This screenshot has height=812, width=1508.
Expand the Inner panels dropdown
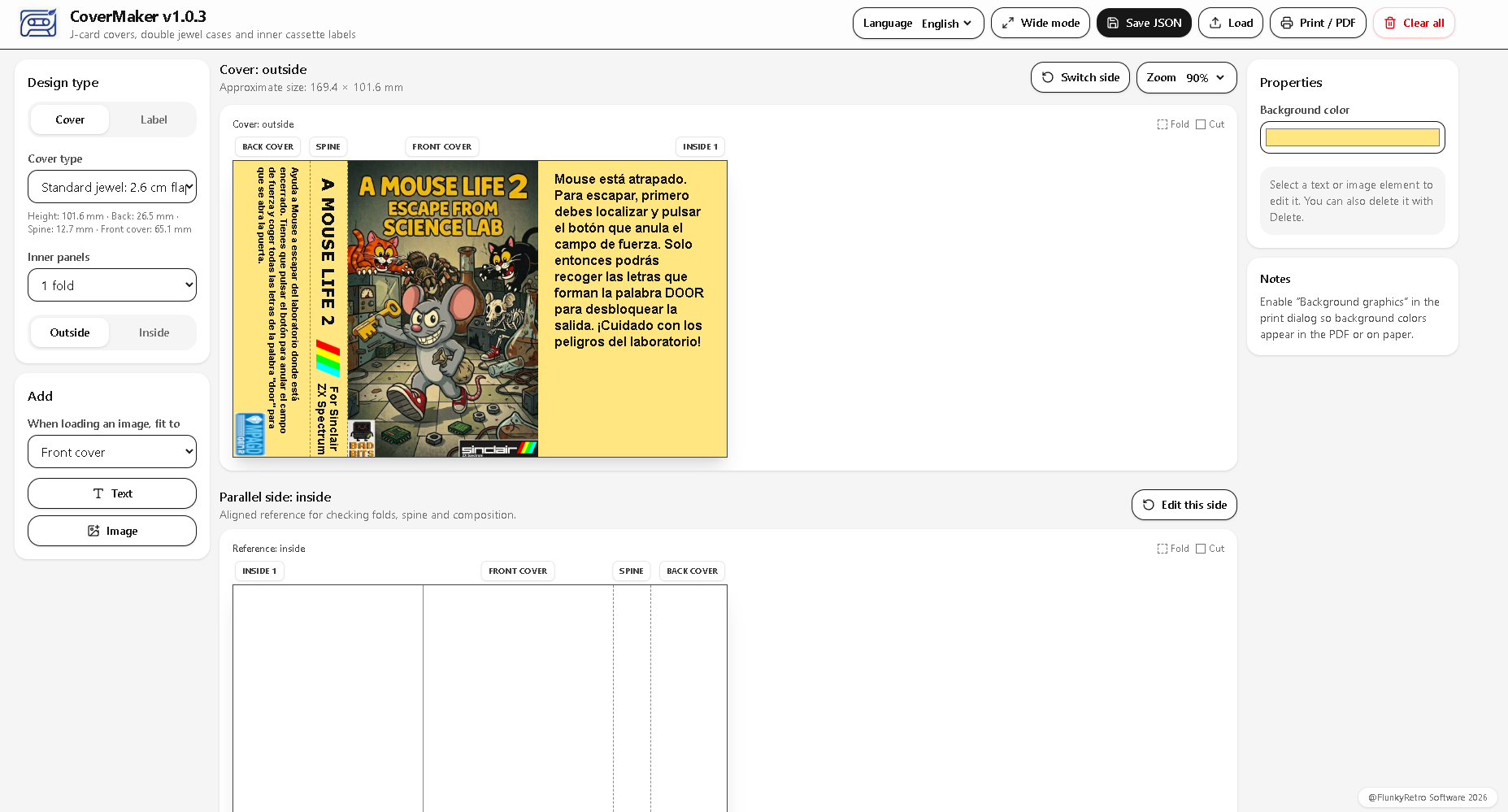pos(112,285)
